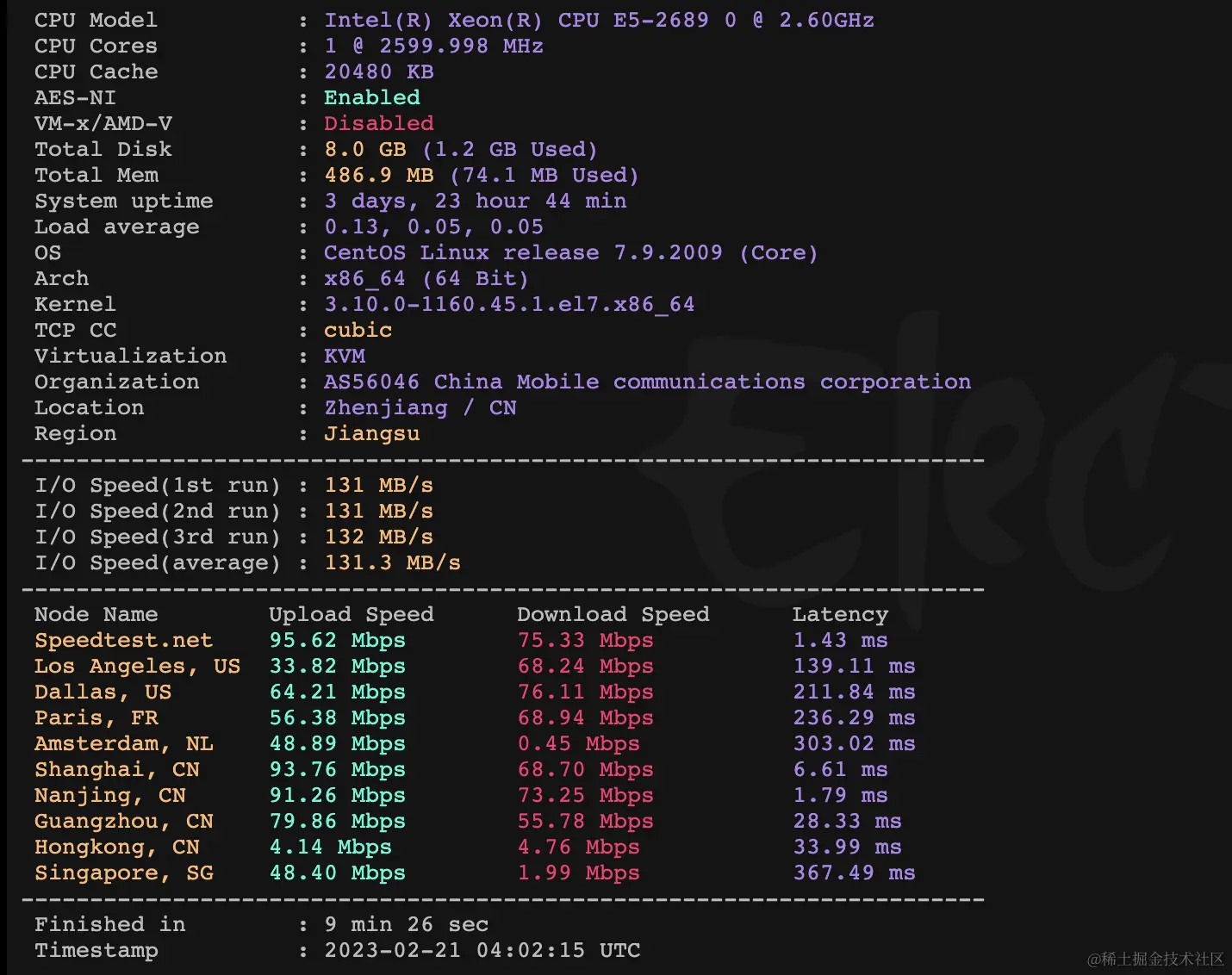Click Shanghai download speed 68.70 Mbps

pyautogui.click(x=585, y=769)
